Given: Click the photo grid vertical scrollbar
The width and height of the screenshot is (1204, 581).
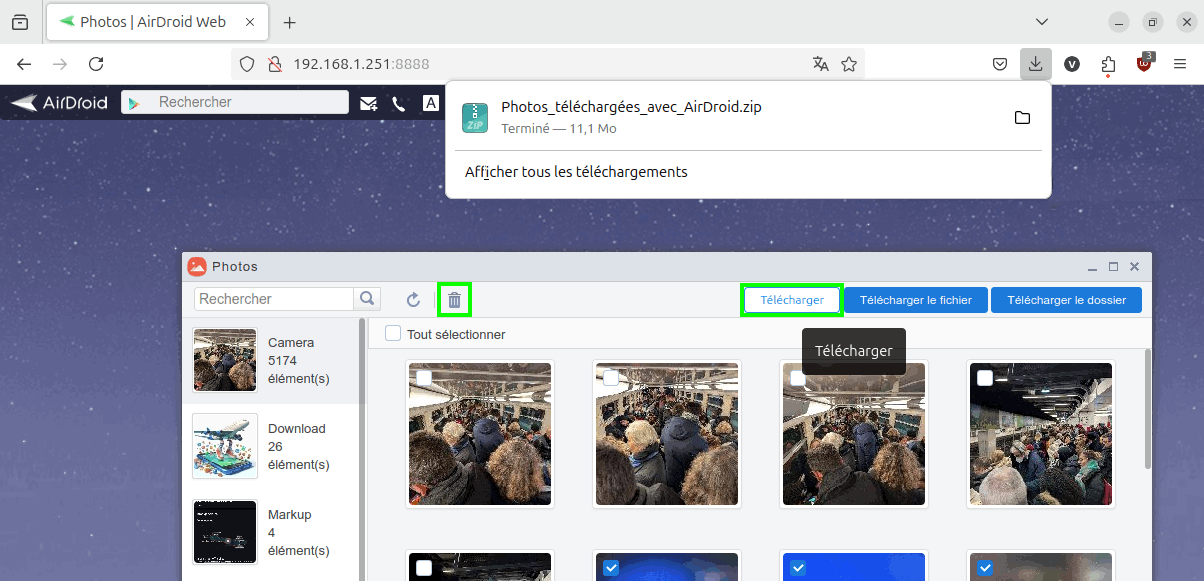Looking at the screenshot, I should 1147,408.
